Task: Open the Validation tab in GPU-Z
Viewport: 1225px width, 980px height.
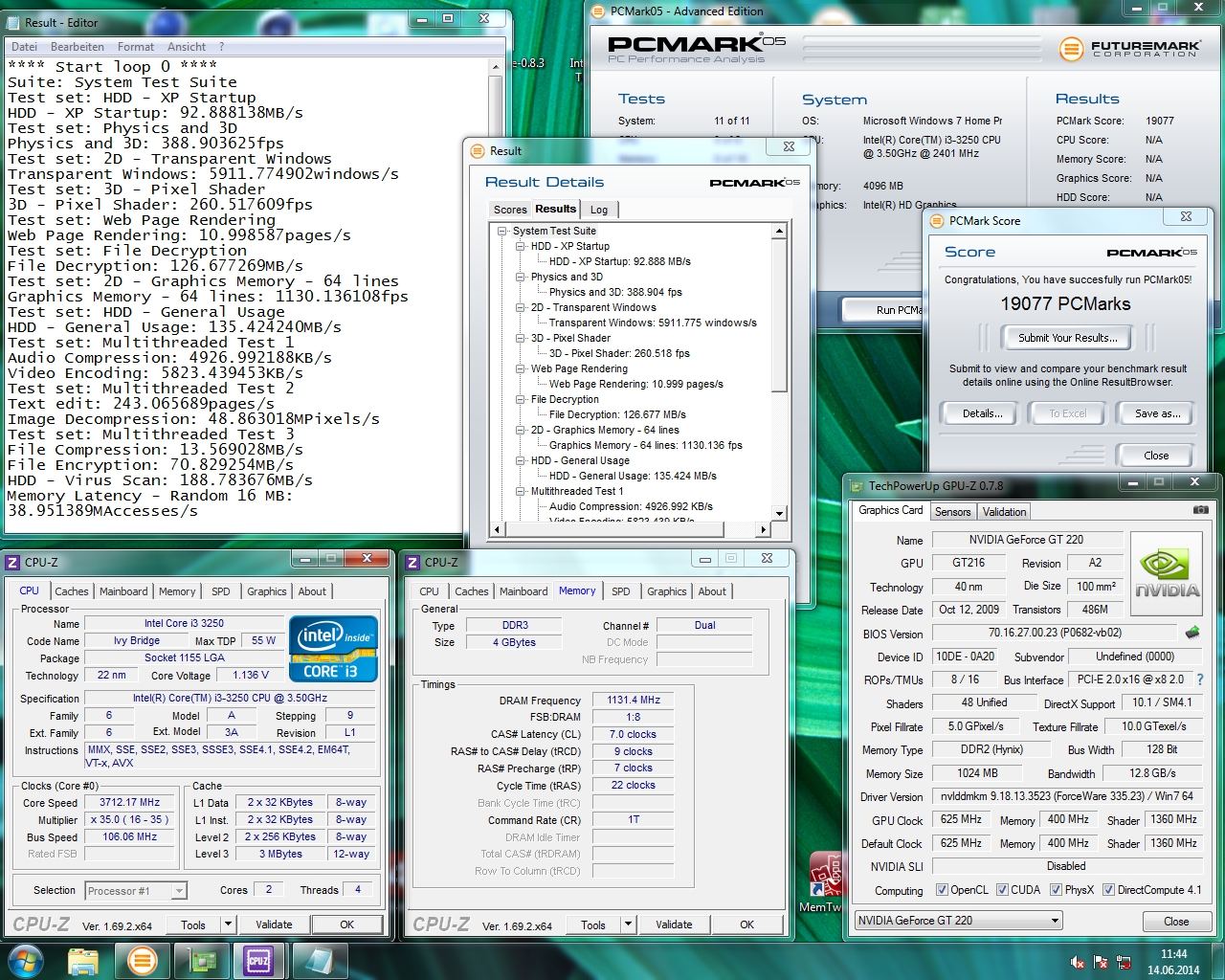Action: pyautogui.click(x=1004, y=512)
